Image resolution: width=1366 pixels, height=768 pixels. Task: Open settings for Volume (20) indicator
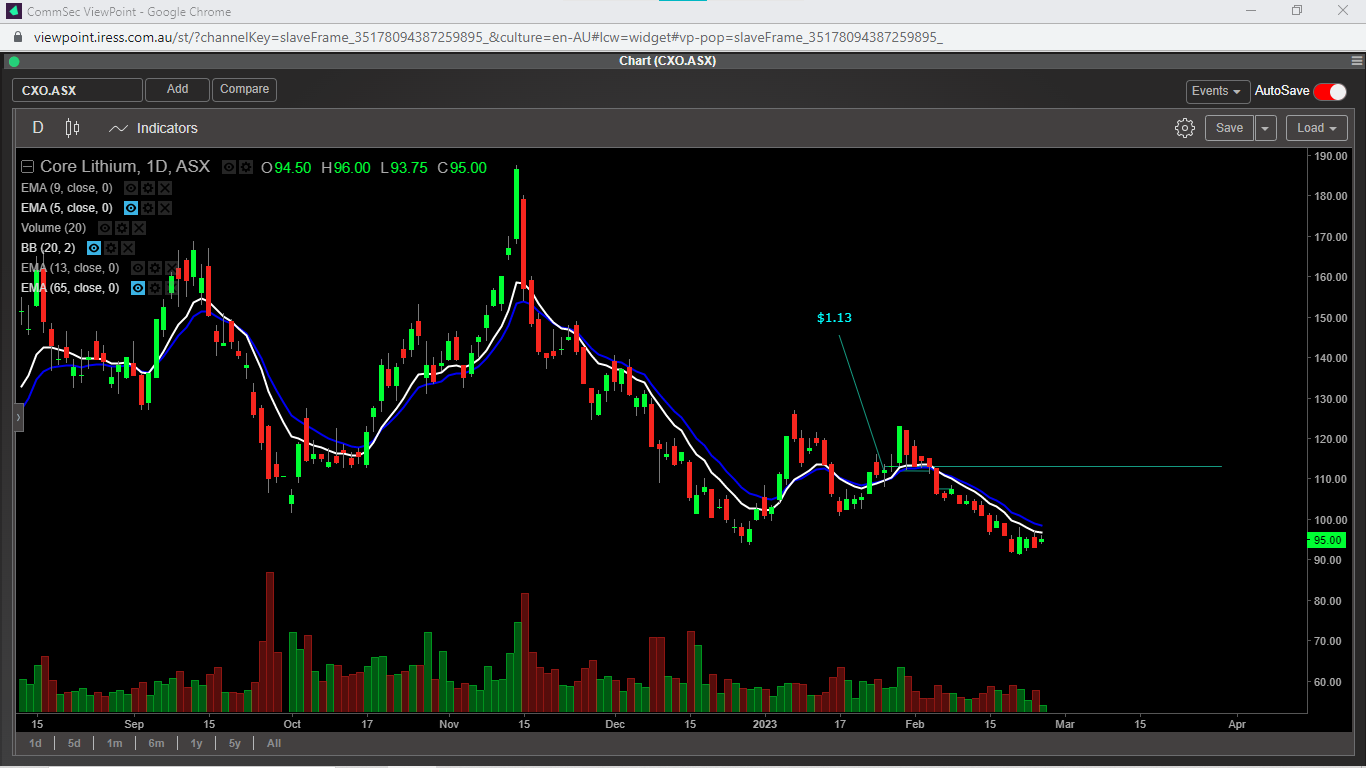point(122,228)
